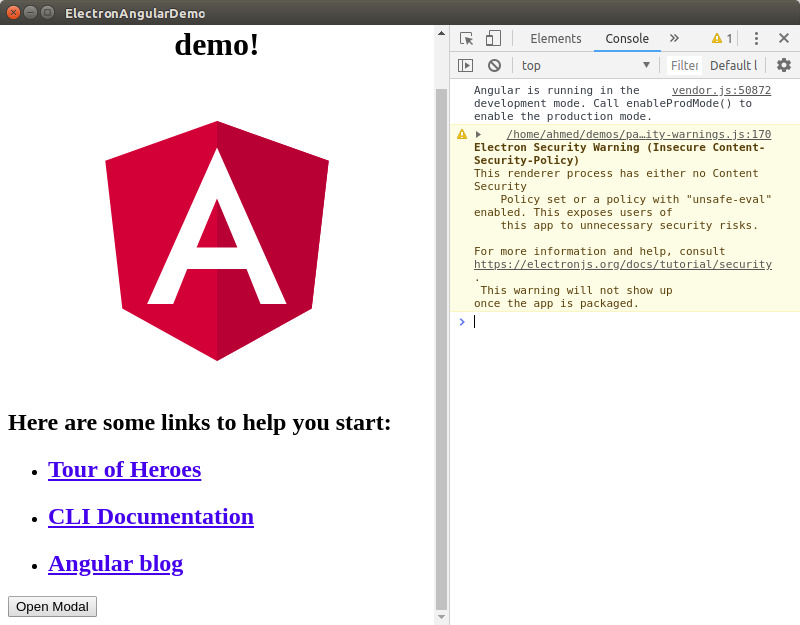Clear the console with the ban icon
Image resolution: width=800 pixels, height=625 pixels.
pyautogui.click(x=494, y=65)
